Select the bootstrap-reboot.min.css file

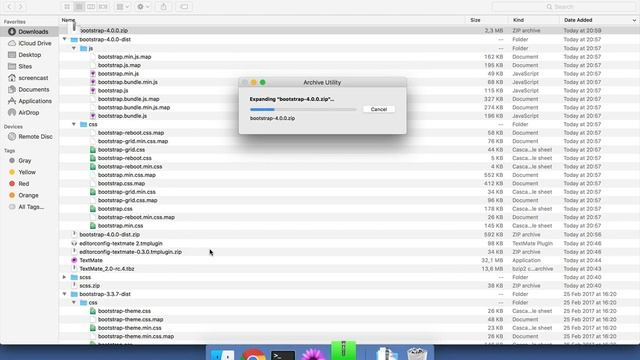pos(130,167)
